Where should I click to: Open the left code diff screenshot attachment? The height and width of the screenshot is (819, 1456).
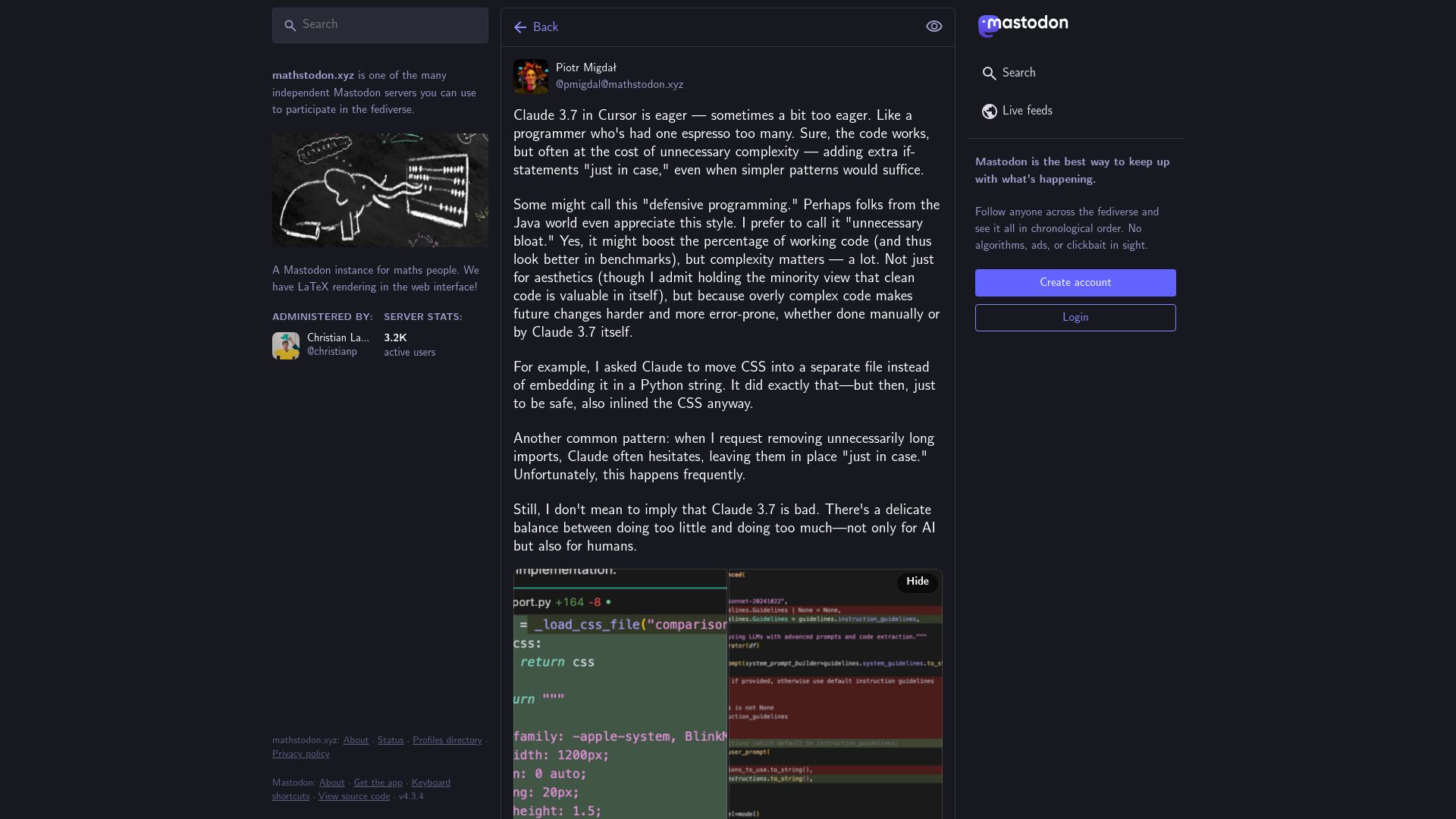(x=620, y=694)
